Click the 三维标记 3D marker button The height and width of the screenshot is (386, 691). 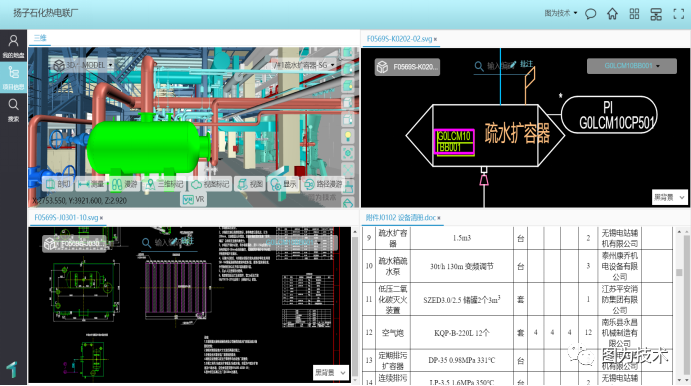(165, 184)
